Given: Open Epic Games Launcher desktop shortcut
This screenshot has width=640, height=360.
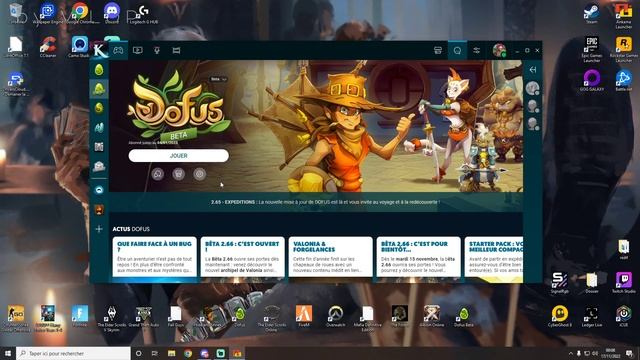Looking at the screenshot, I should pyautogui.click(x=591, y=49).
